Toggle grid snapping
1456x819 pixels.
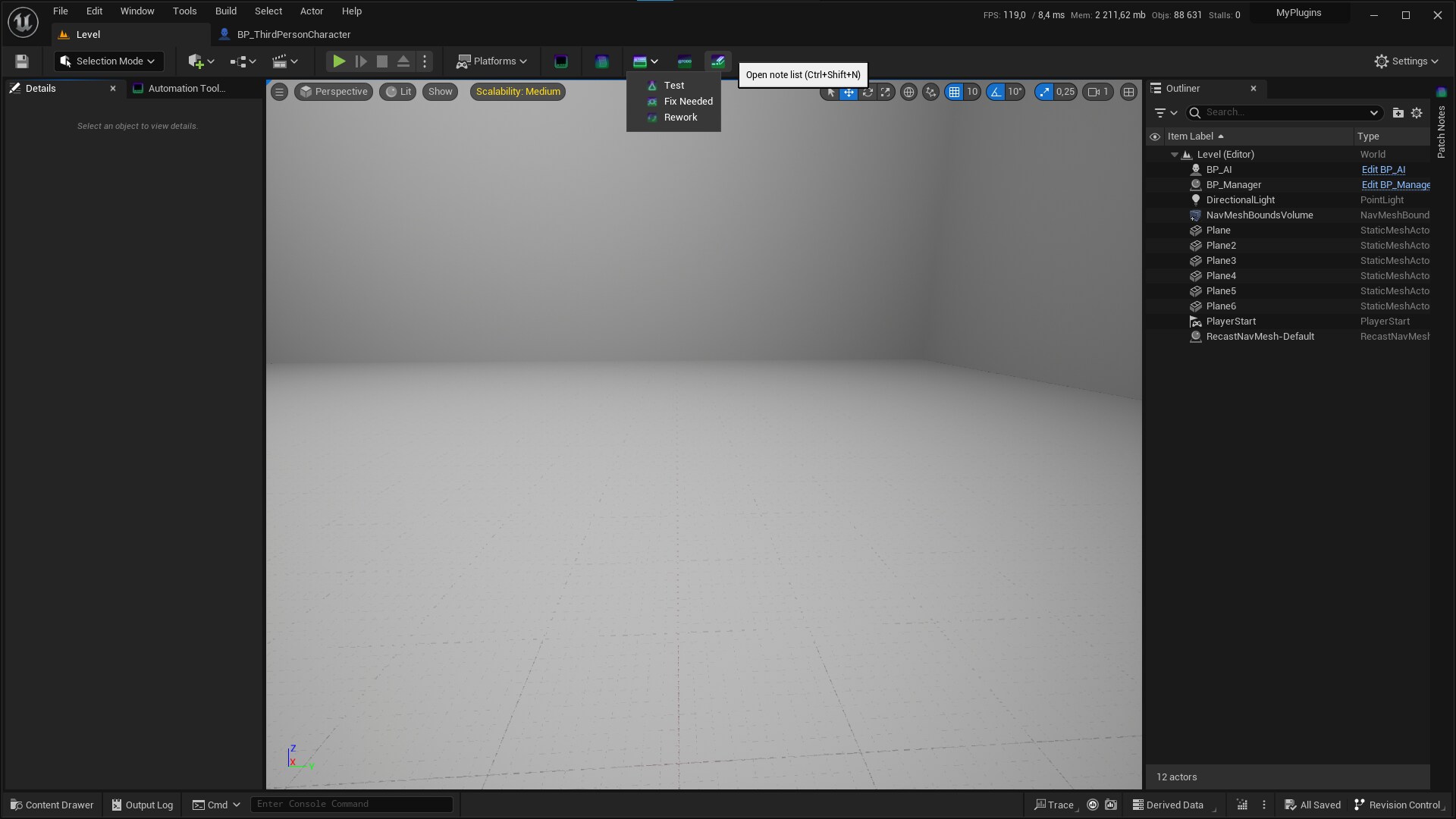click(954, 93)
